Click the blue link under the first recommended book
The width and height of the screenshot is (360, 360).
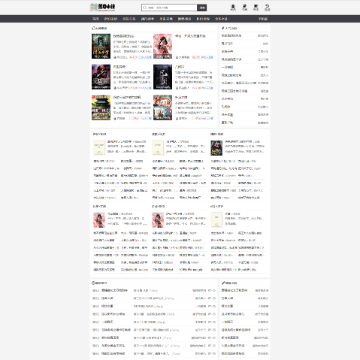point(145,57)
